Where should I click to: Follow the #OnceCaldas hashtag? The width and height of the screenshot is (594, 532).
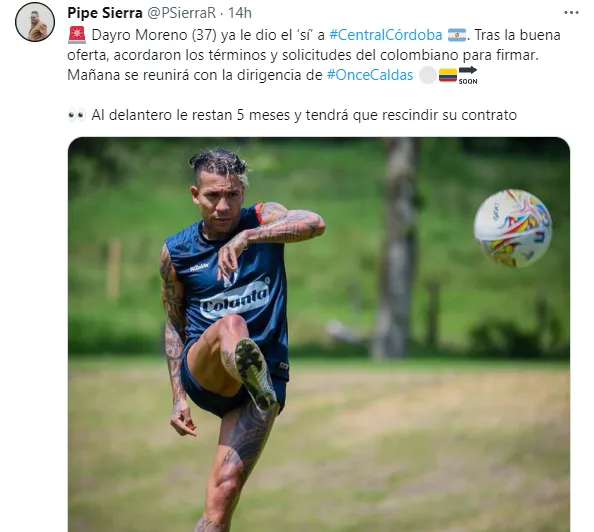click(370, 75)
